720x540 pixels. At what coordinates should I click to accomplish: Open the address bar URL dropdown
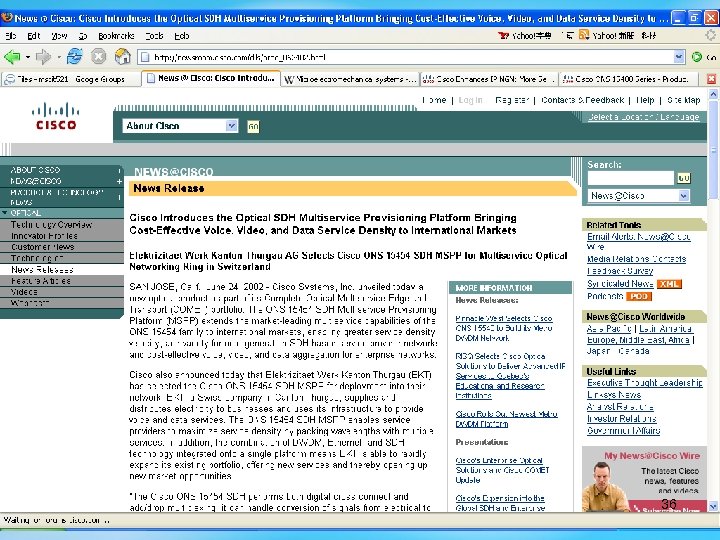click(679, 57)
